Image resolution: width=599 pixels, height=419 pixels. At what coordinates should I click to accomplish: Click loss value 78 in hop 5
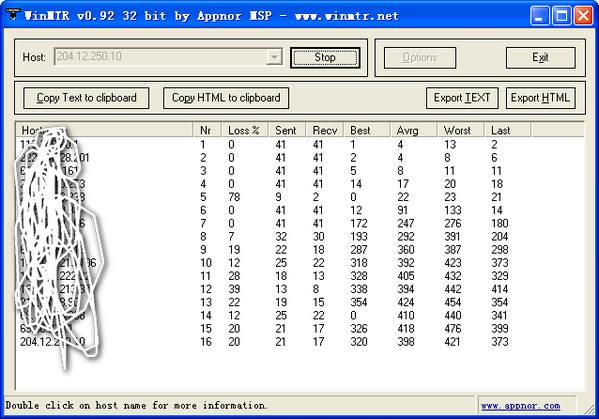(234, 197)
